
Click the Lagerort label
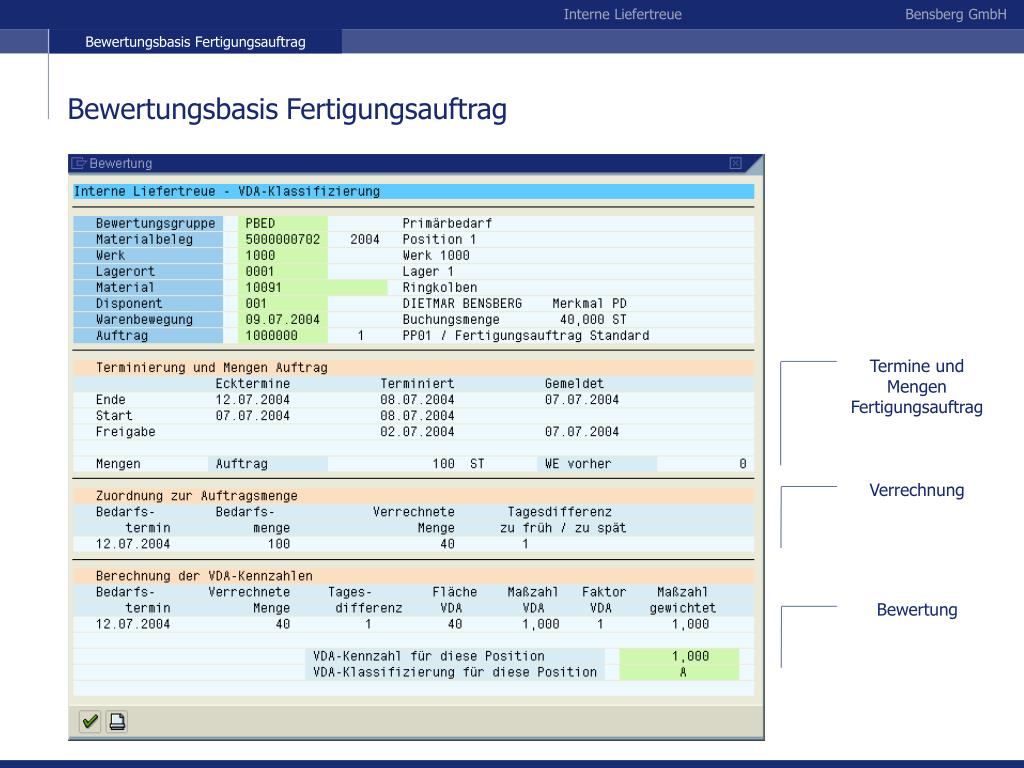(x=125, y=272)
